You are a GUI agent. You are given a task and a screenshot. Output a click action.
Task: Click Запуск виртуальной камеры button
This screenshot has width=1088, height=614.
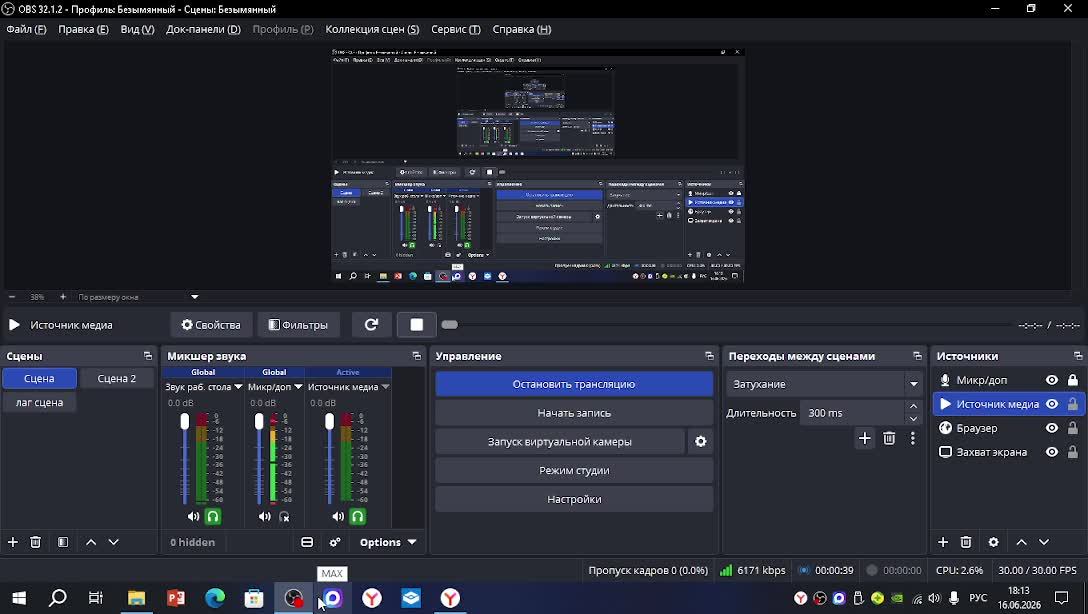click(559, 441)
